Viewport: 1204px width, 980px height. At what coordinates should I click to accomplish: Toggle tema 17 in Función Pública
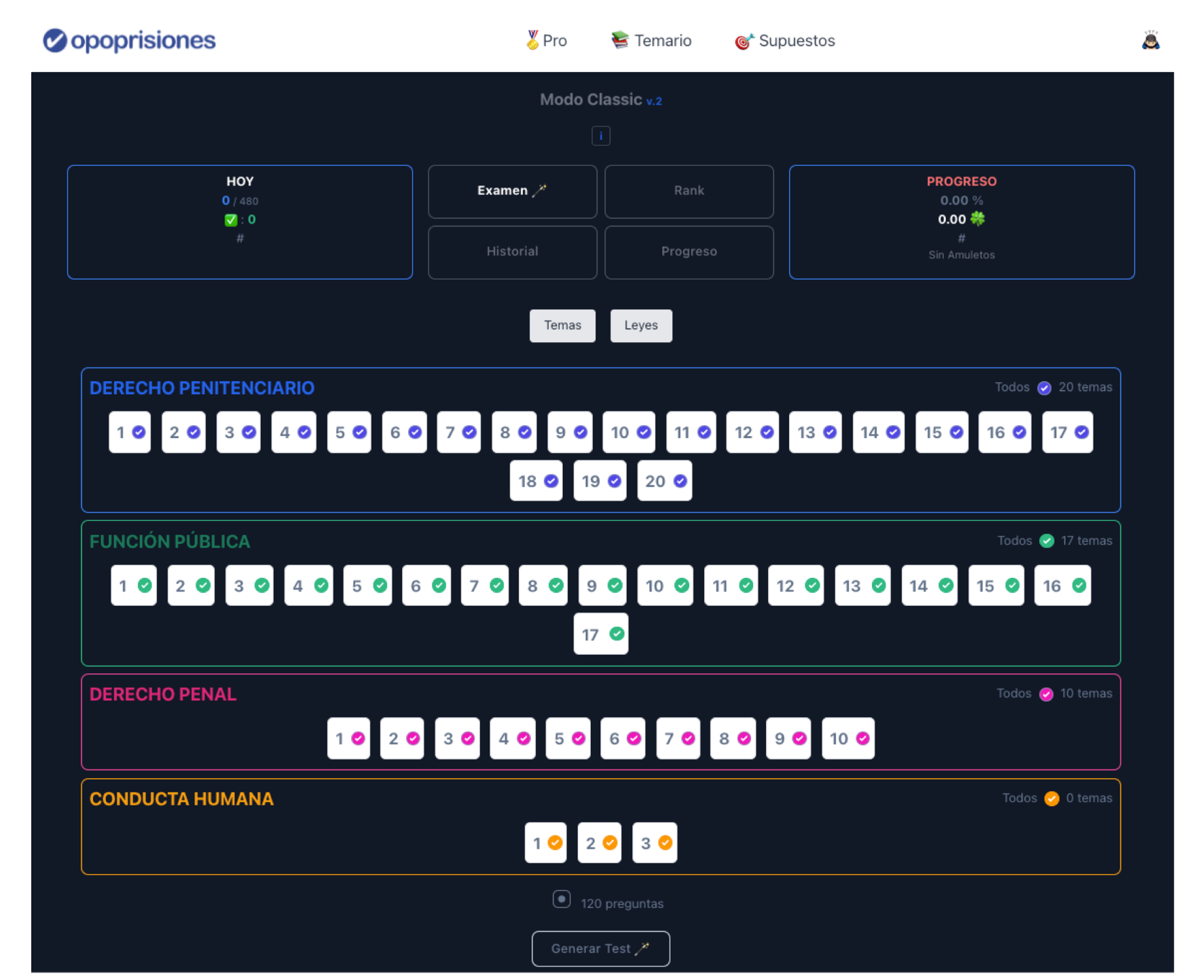click(601, 634)
